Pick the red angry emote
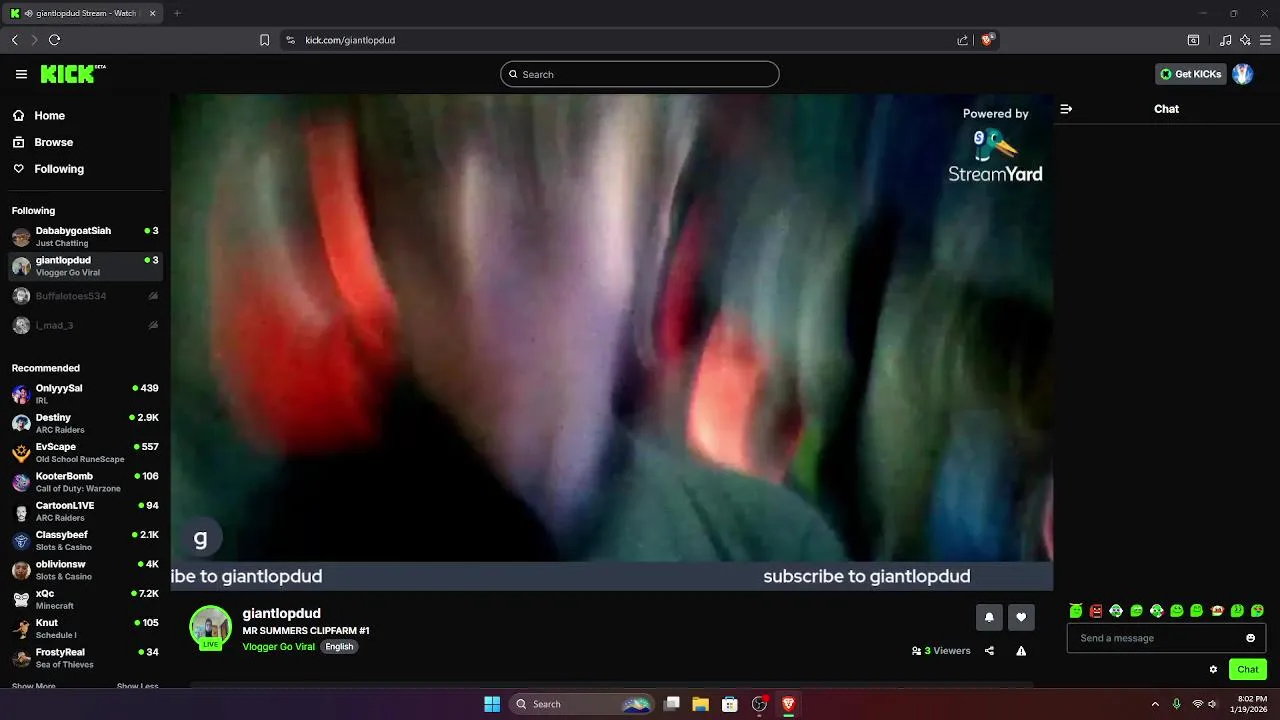Image resolution: width=1280 pixels, height=720 pixels. pos(1096,611)
